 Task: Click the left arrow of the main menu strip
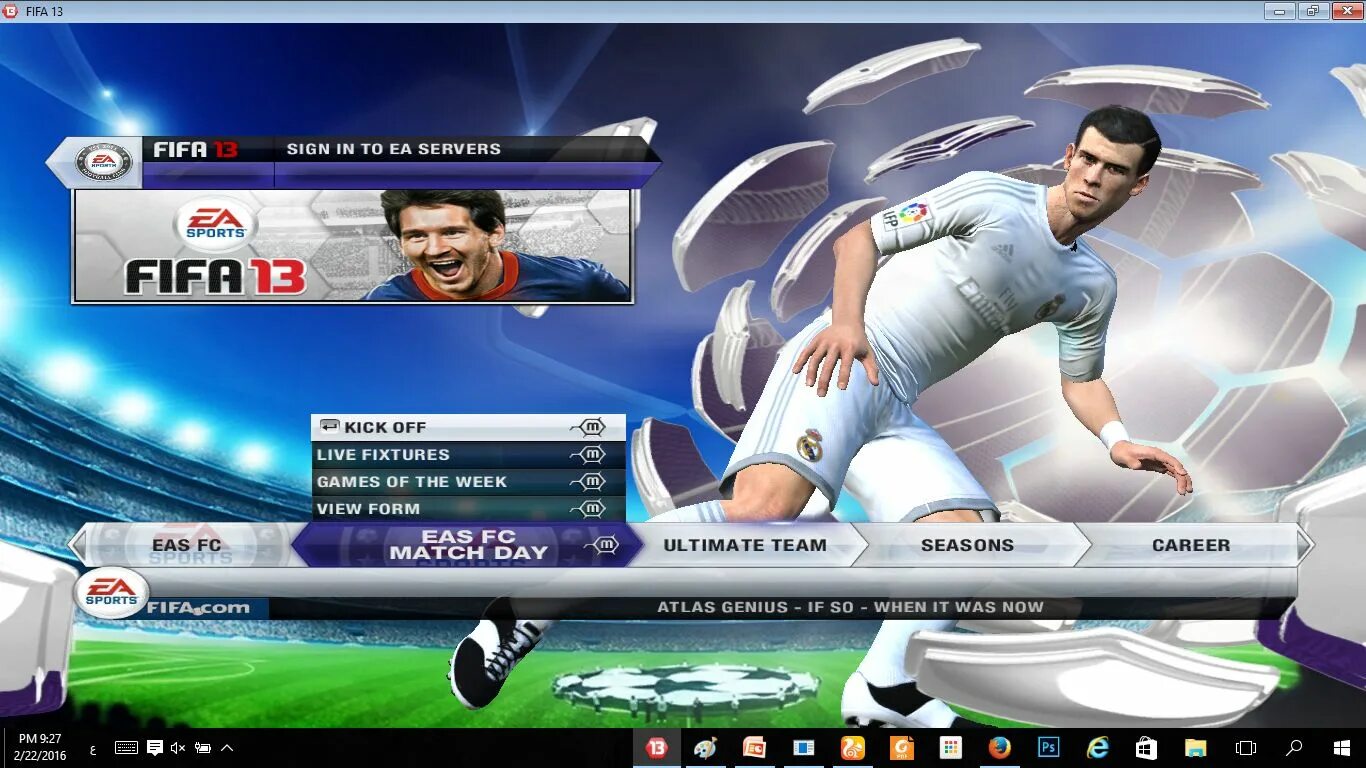[x=77, y=546]
